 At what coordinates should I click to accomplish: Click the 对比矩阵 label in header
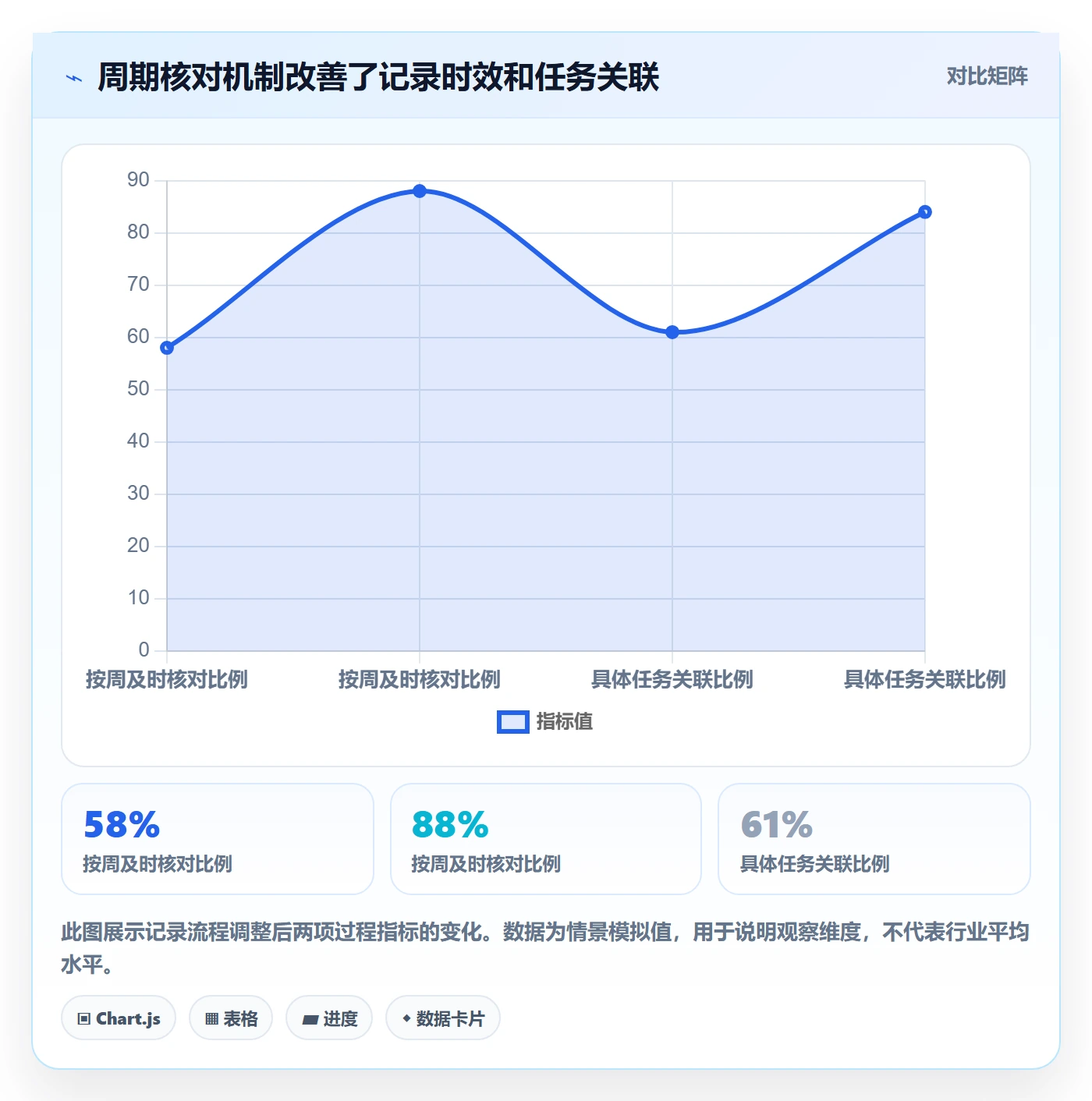tap(987, 76)
